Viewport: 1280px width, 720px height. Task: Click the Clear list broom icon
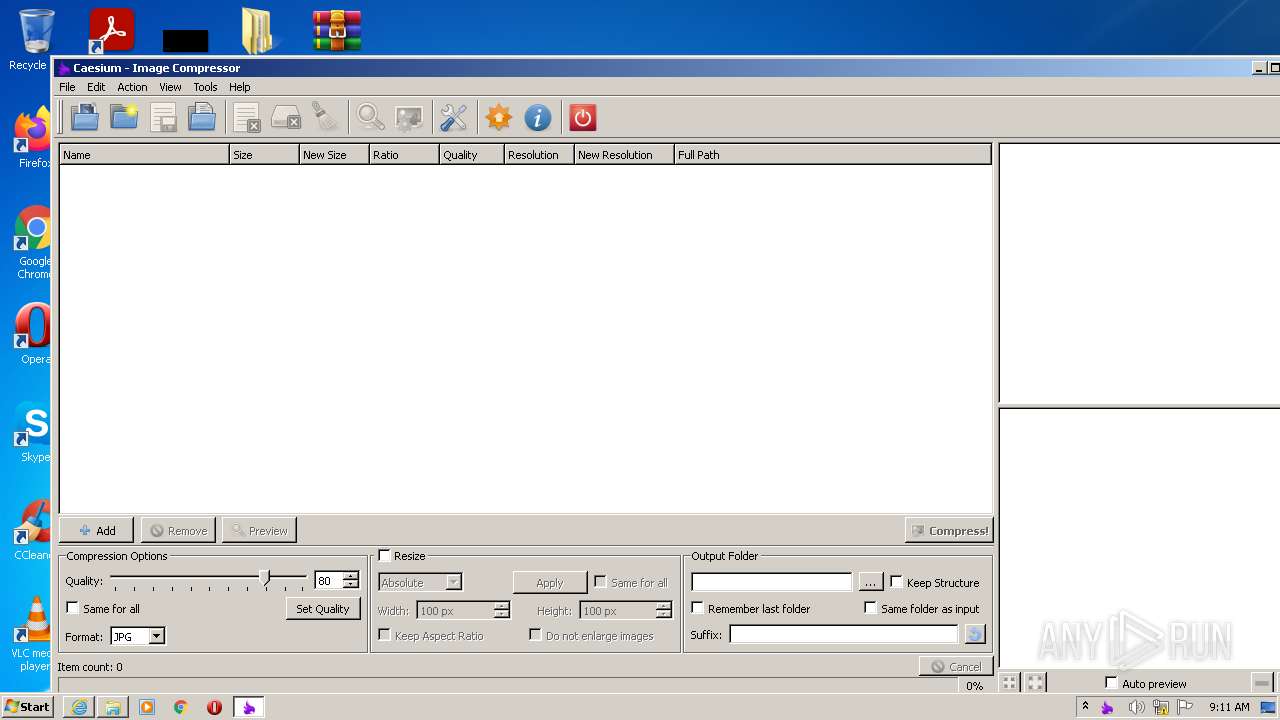tap(325, 118)
